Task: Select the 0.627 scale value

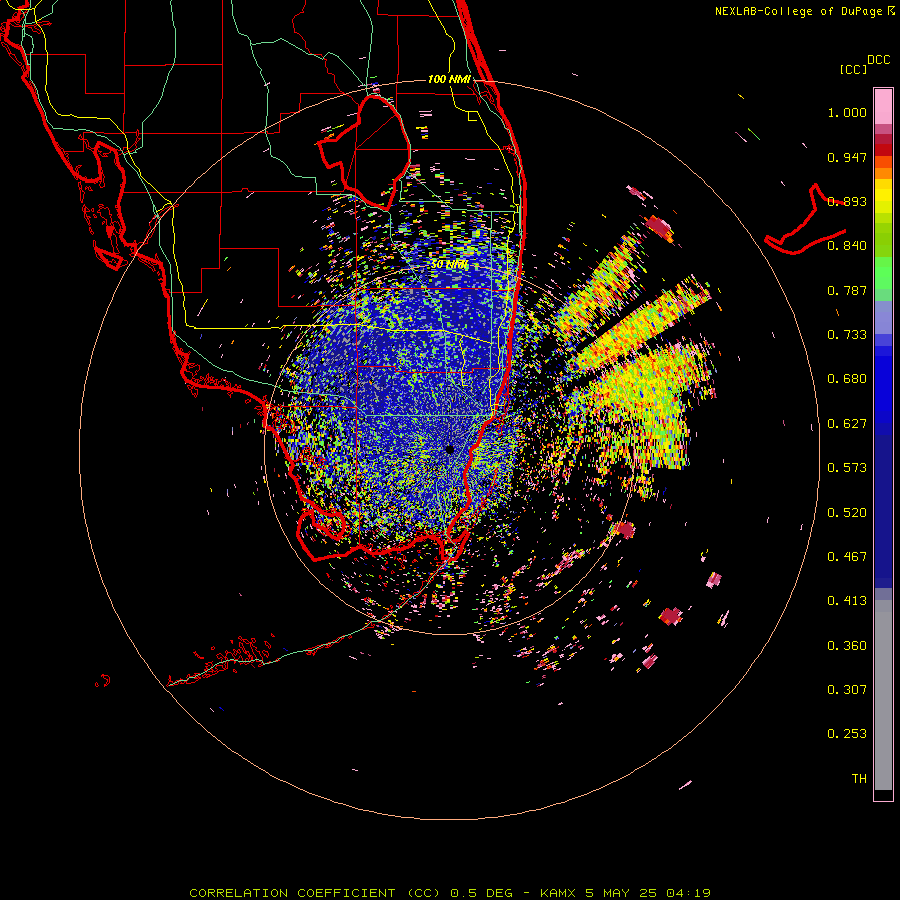Action: coord(847,424)
